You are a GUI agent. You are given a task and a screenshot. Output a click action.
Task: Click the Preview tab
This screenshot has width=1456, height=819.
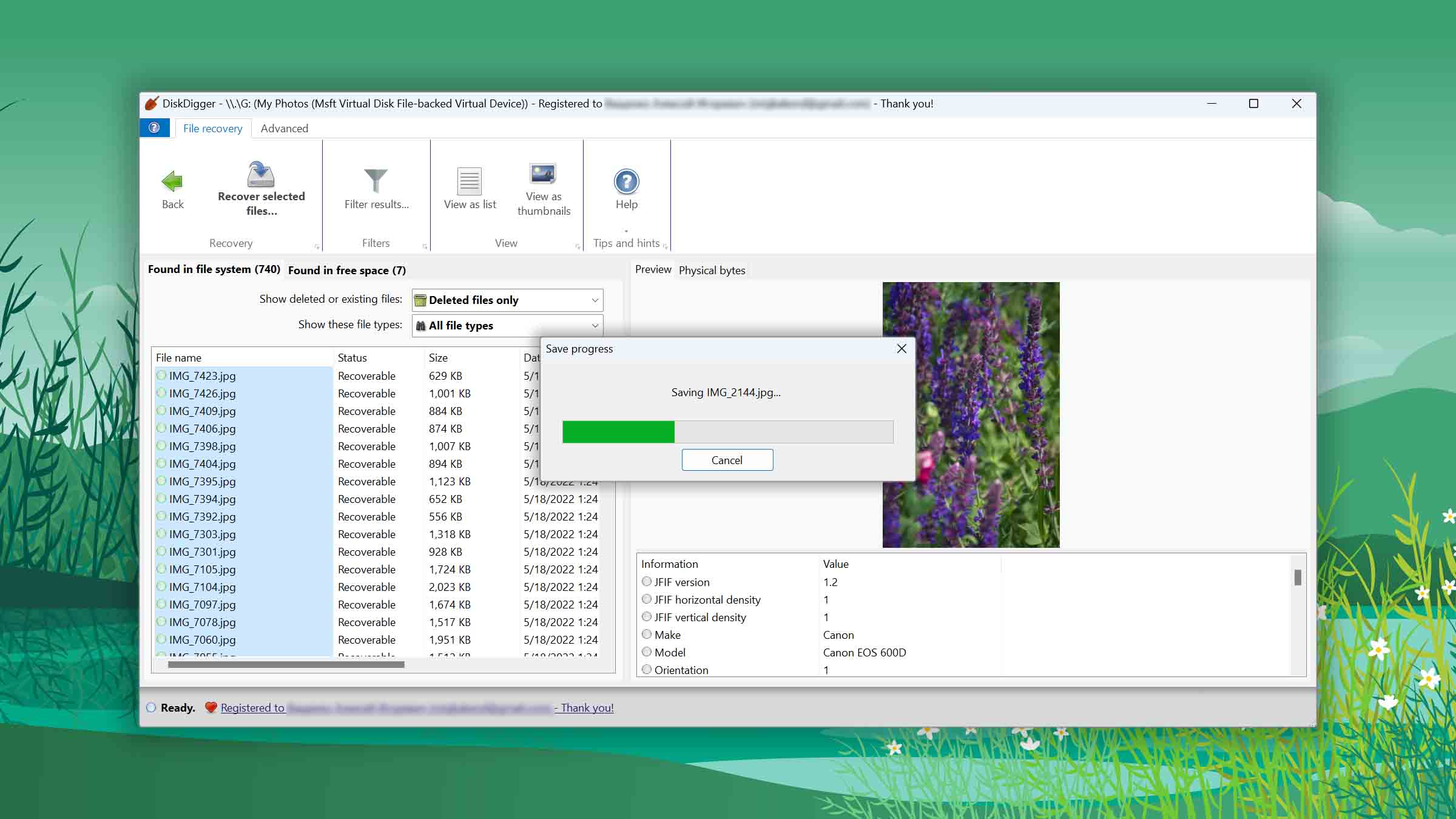tap(651, 269)
